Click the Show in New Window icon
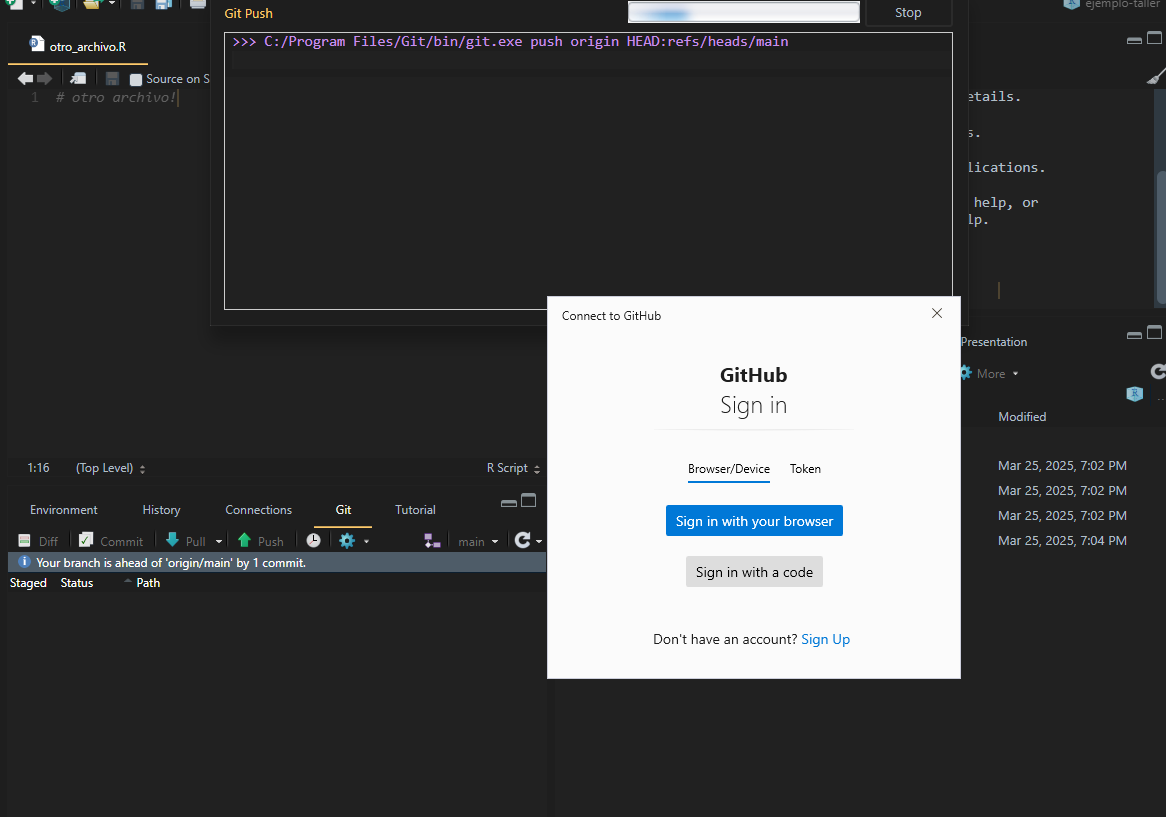This screenshot has height=817, width=1166. [78, 78]
